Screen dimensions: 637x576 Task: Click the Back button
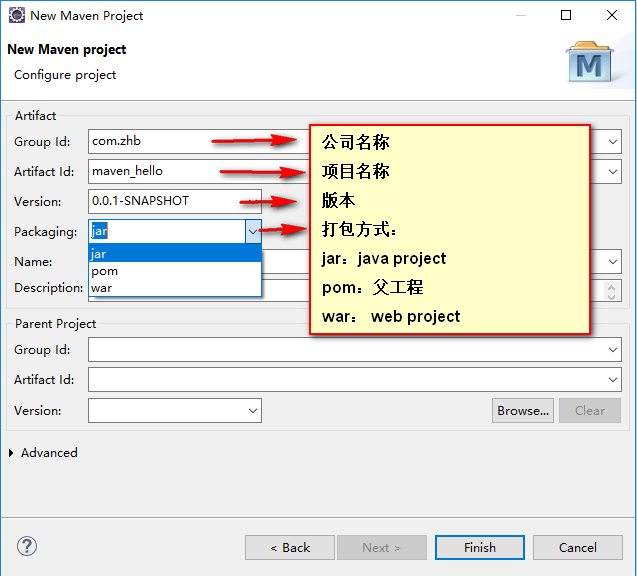click(290, 547)
